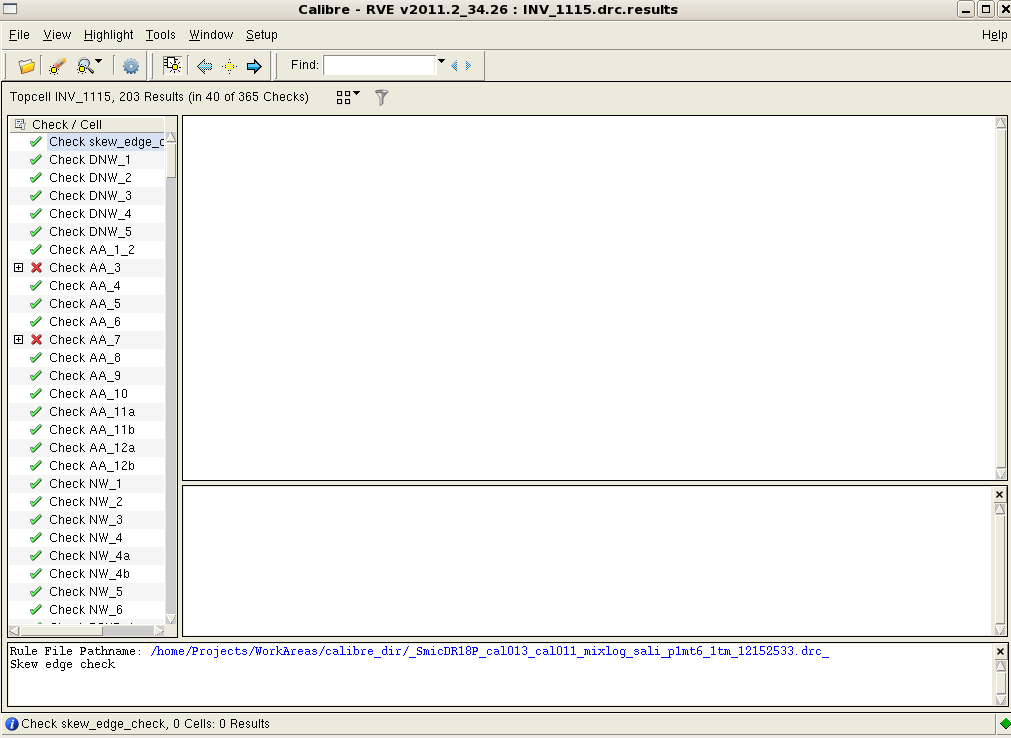Click green checkmark icon of AA_12a
Screen dimensions: 1011x738
point(36,448)
